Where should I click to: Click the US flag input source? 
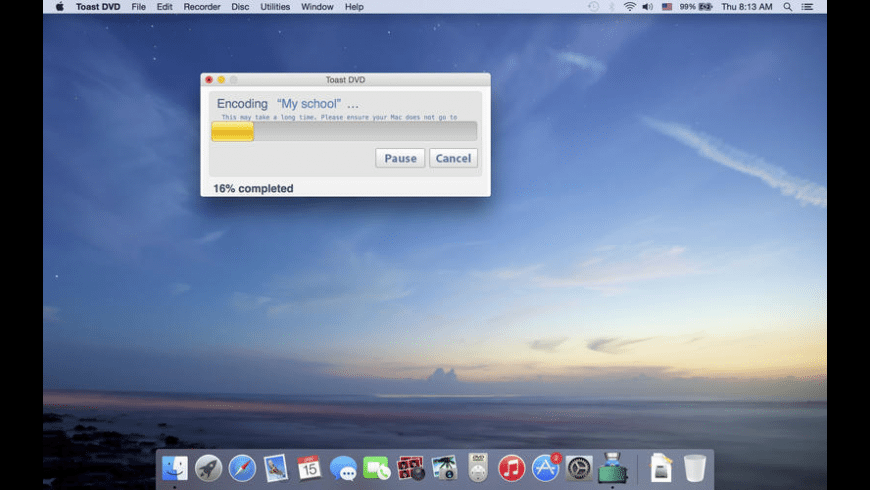tap(667, 7)
